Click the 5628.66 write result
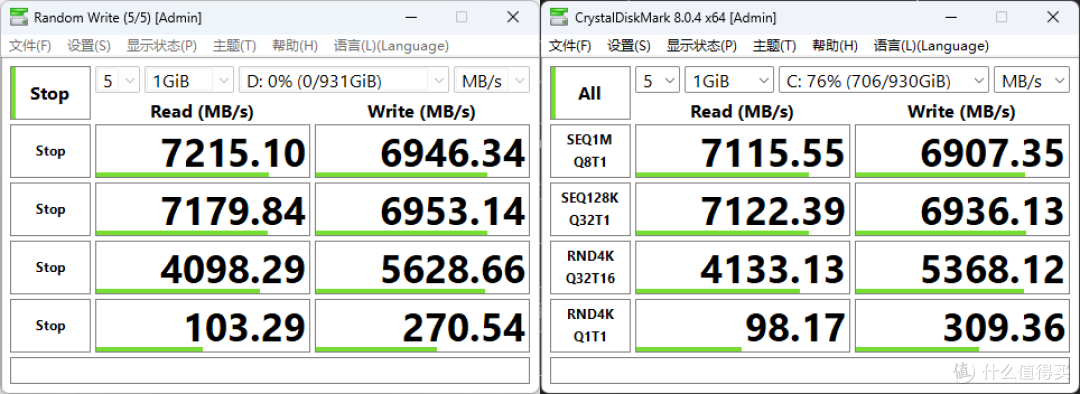Viewport: 1080px width, 394px height. [x=422, y=267]
